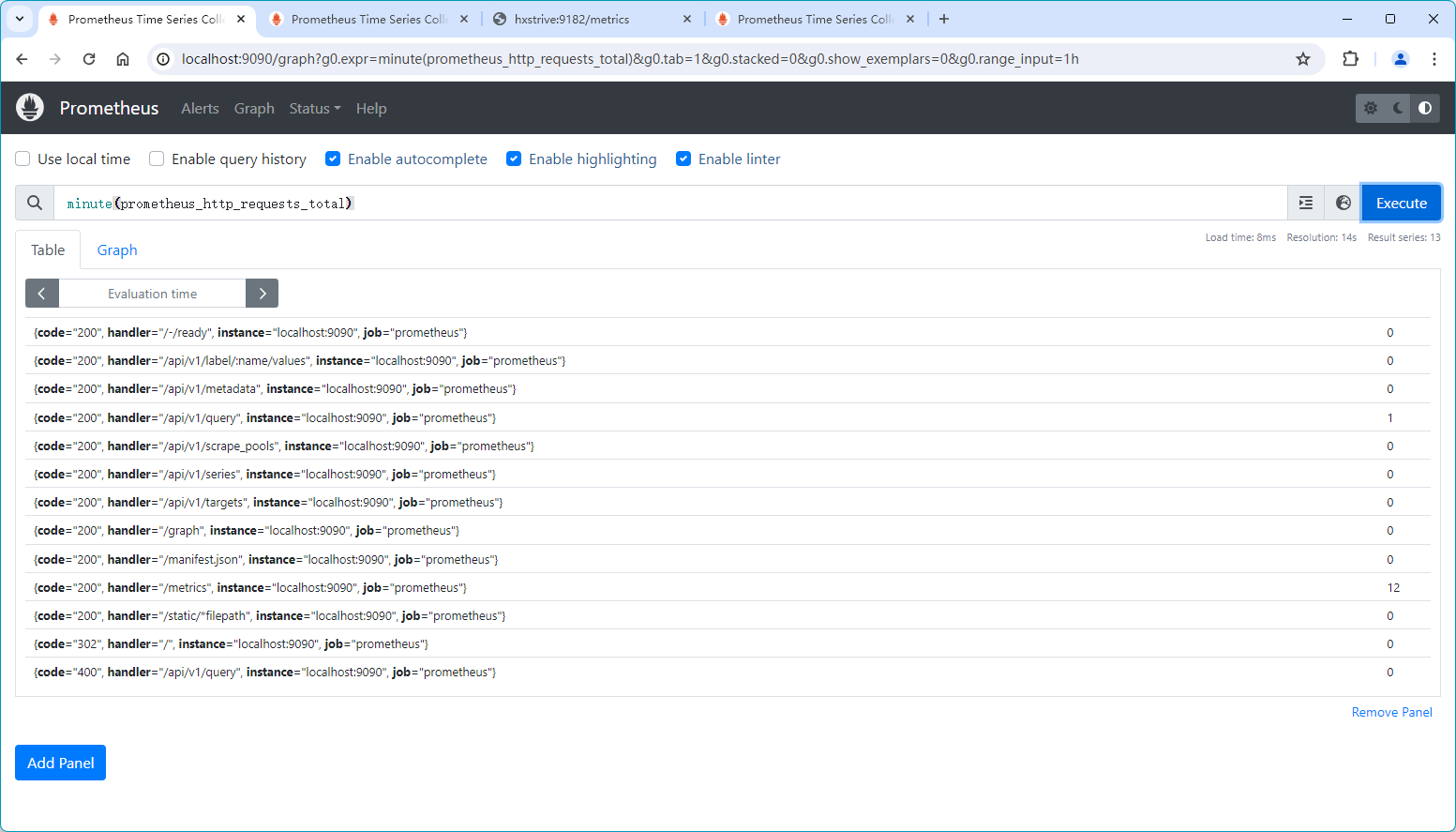Select the /static/*filepath handler row
Image resolution: width=1456 pixels, height=832 pixels.
point(728,615)
